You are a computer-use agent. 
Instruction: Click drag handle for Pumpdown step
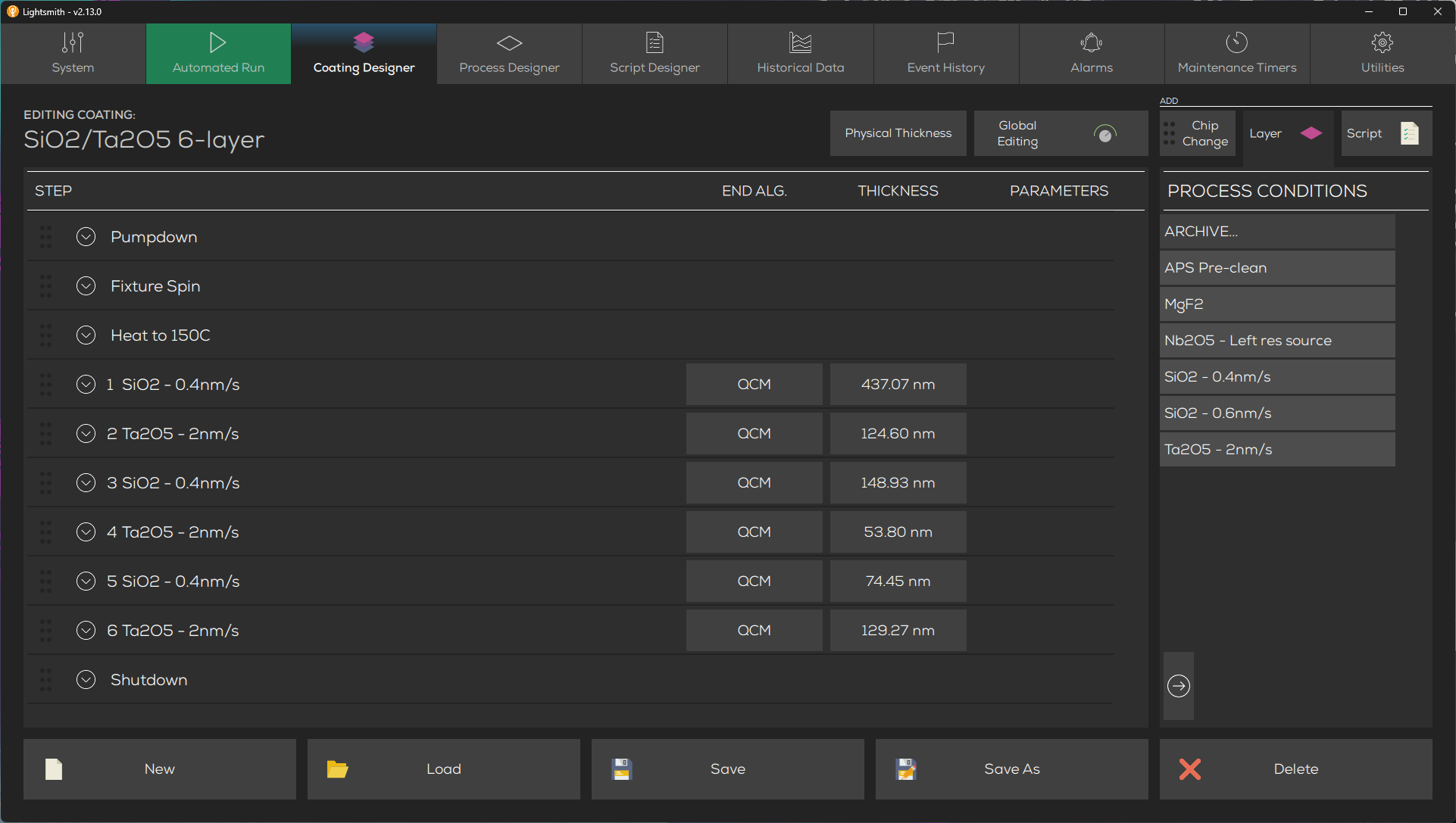(46, 237)
